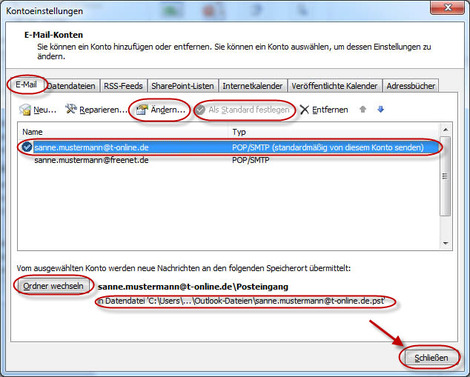Close the Kontoeinstellungen window
470x377 pixels.
tap(447, 7)
